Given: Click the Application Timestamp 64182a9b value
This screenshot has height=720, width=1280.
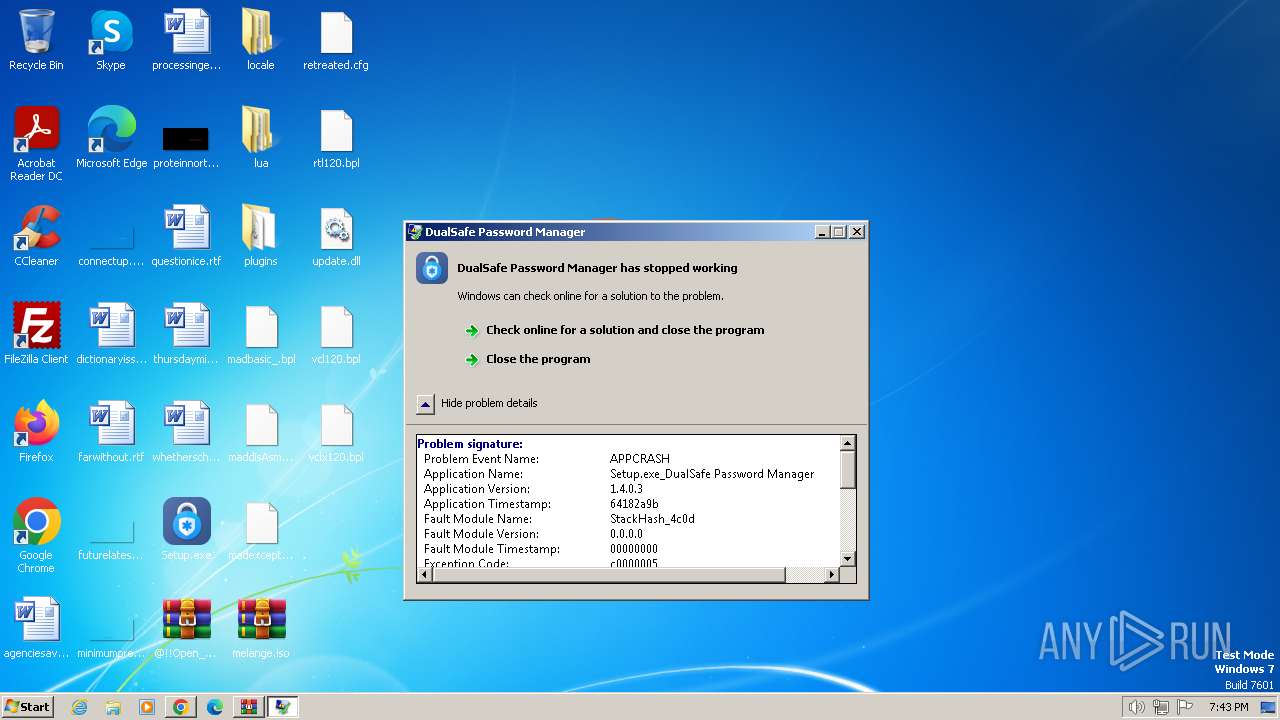Looking at the screenshot, I should pyautogui.click(x=634, y=504).
